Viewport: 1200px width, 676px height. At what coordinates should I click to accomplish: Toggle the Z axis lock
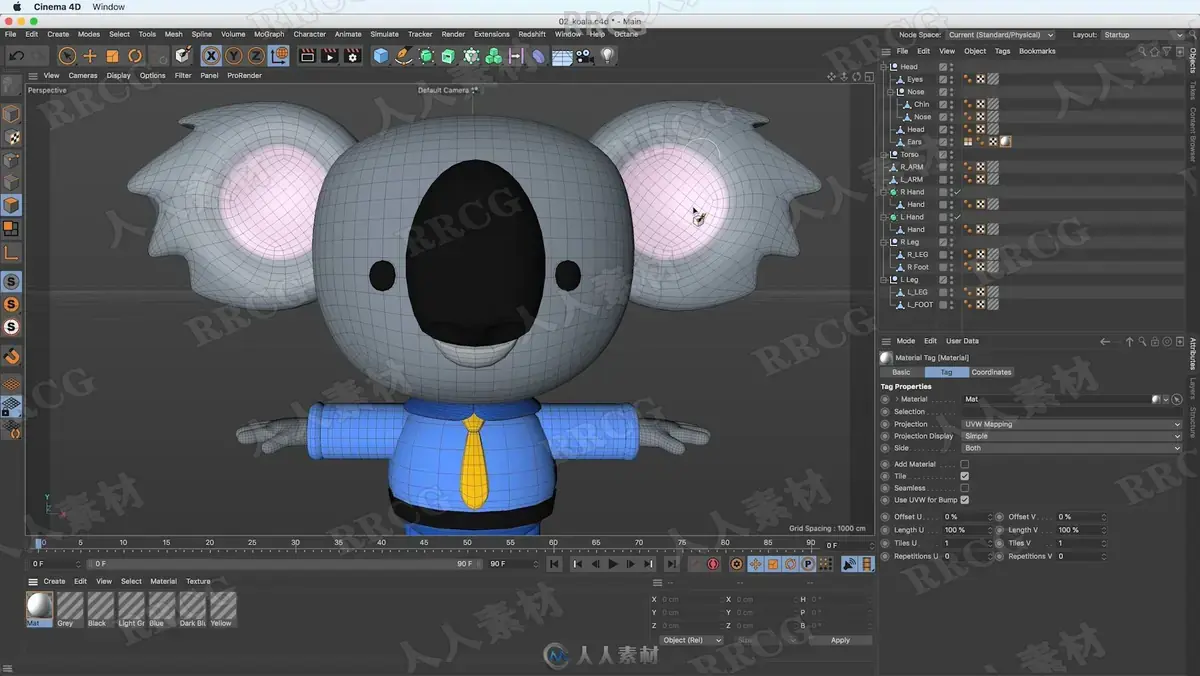point(256,56)
